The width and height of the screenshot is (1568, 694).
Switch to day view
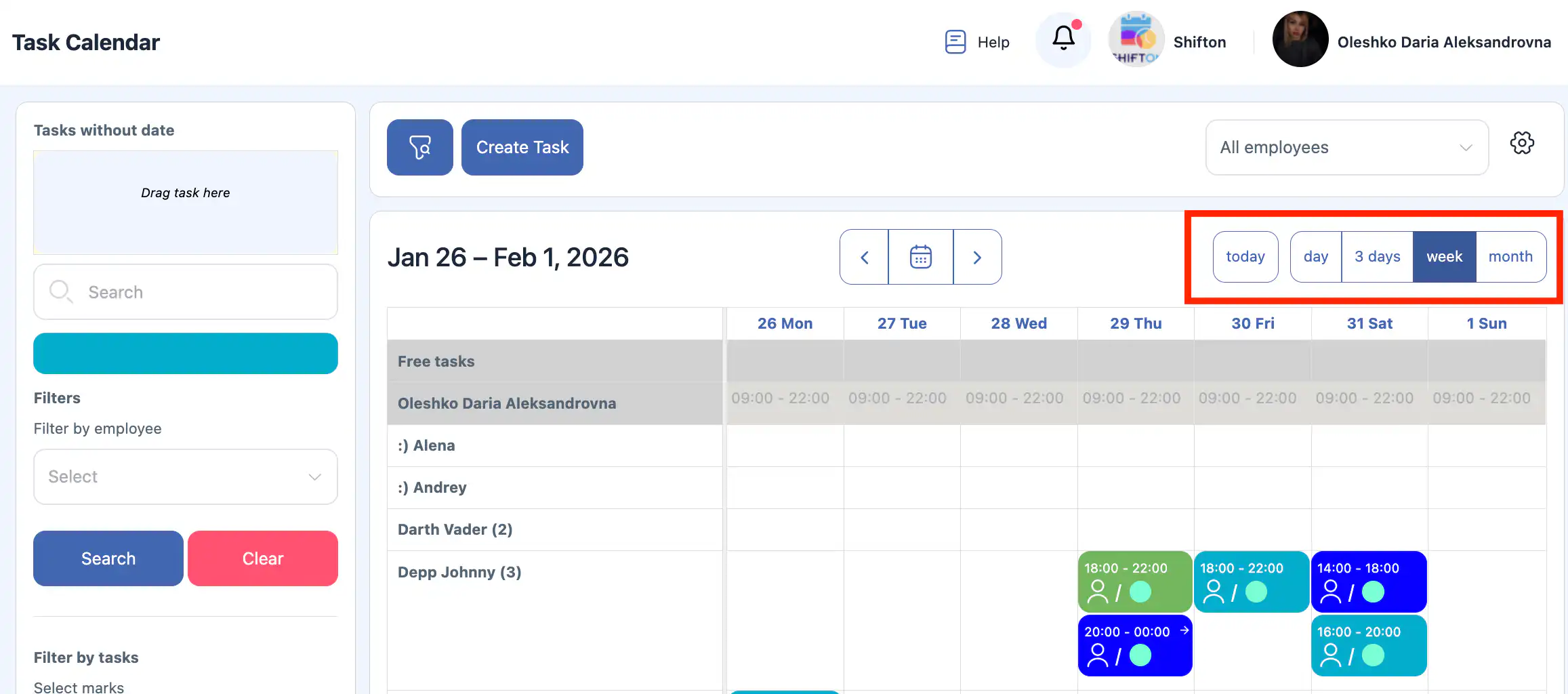(1315, 257)
